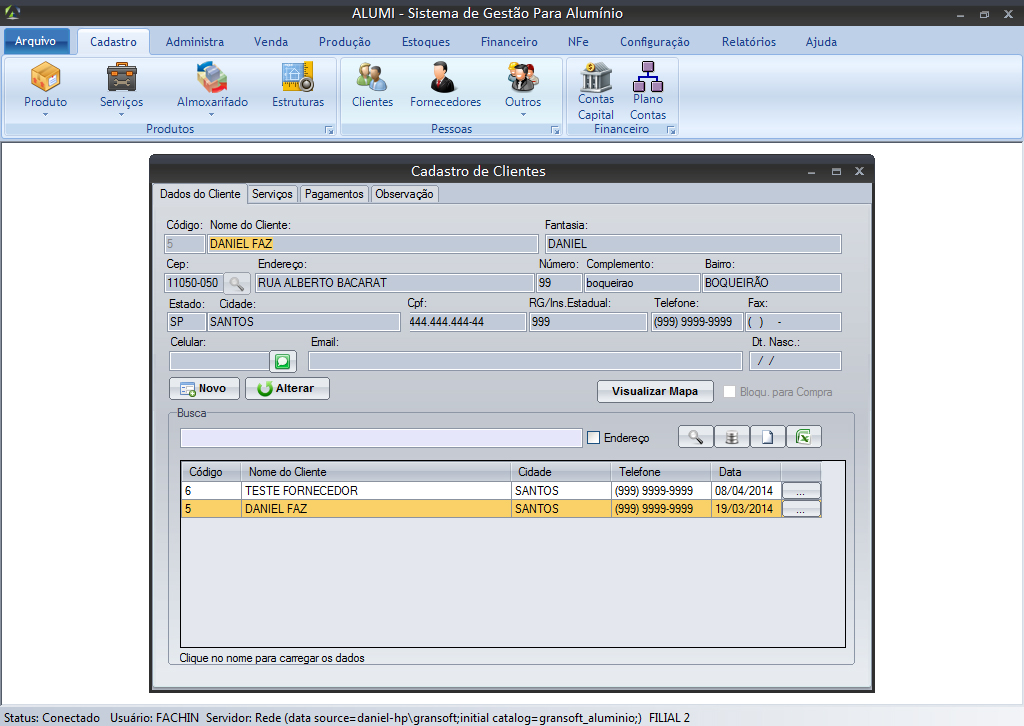
Task: Open the Outros people icon
Action: coord(522,77)
